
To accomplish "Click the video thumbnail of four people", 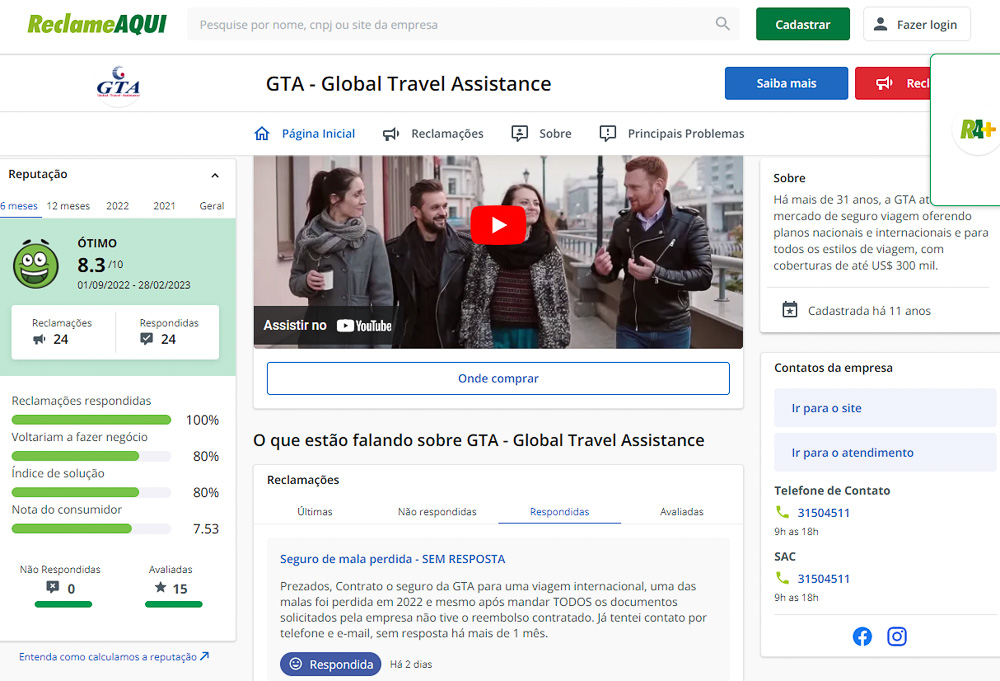I will (498, 252).
